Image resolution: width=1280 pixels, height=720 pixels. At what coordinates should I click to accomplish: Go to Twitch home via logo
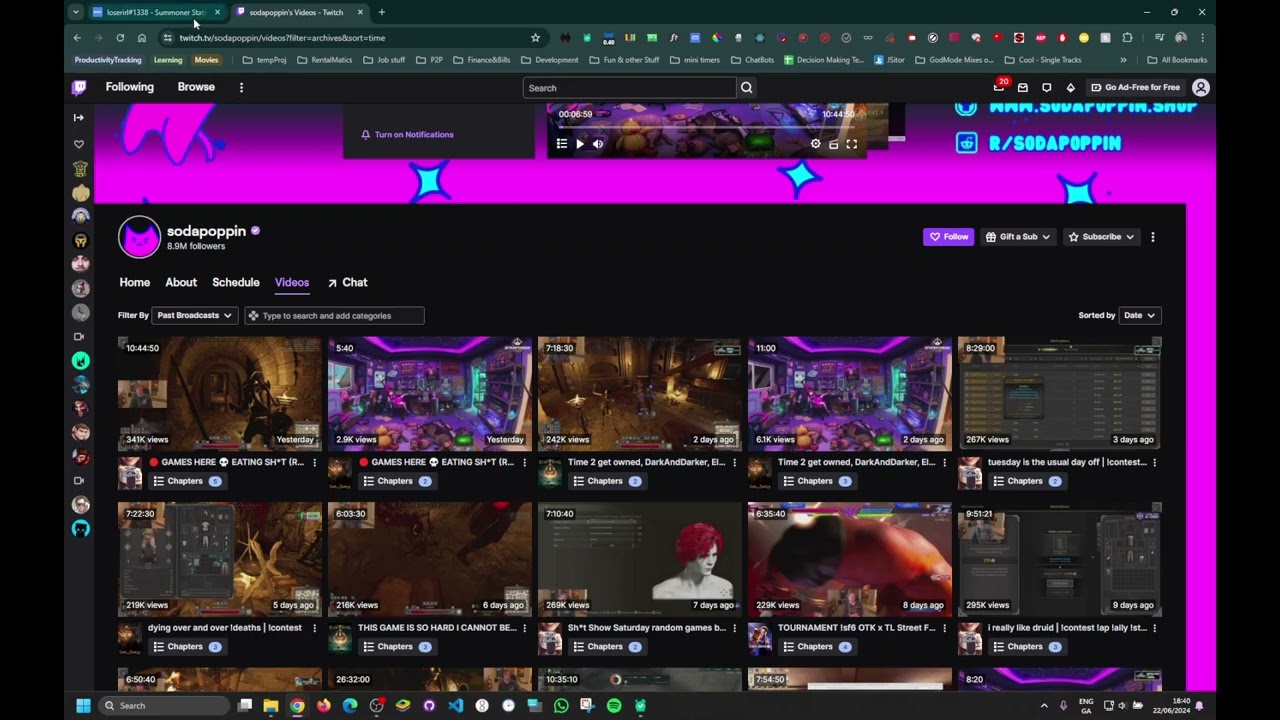click(x=79, y=87)
